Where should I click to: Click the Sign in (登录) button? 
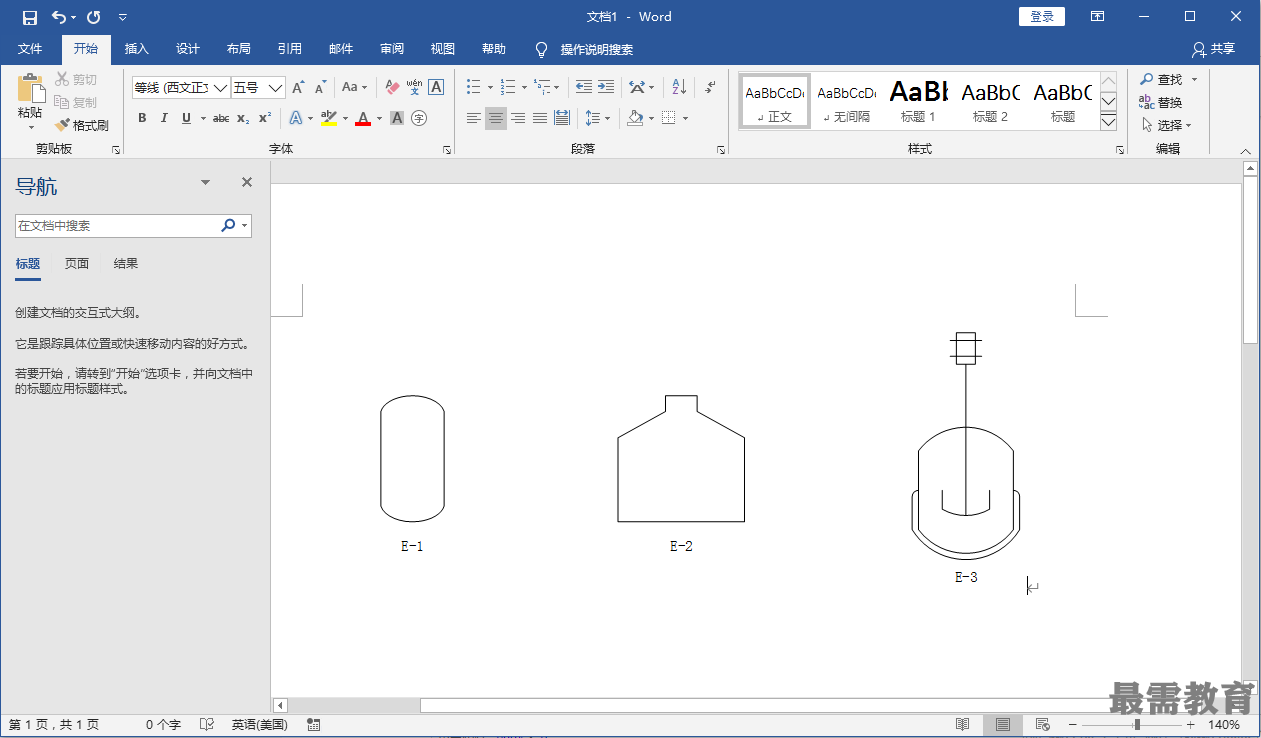pos(1042,17)
